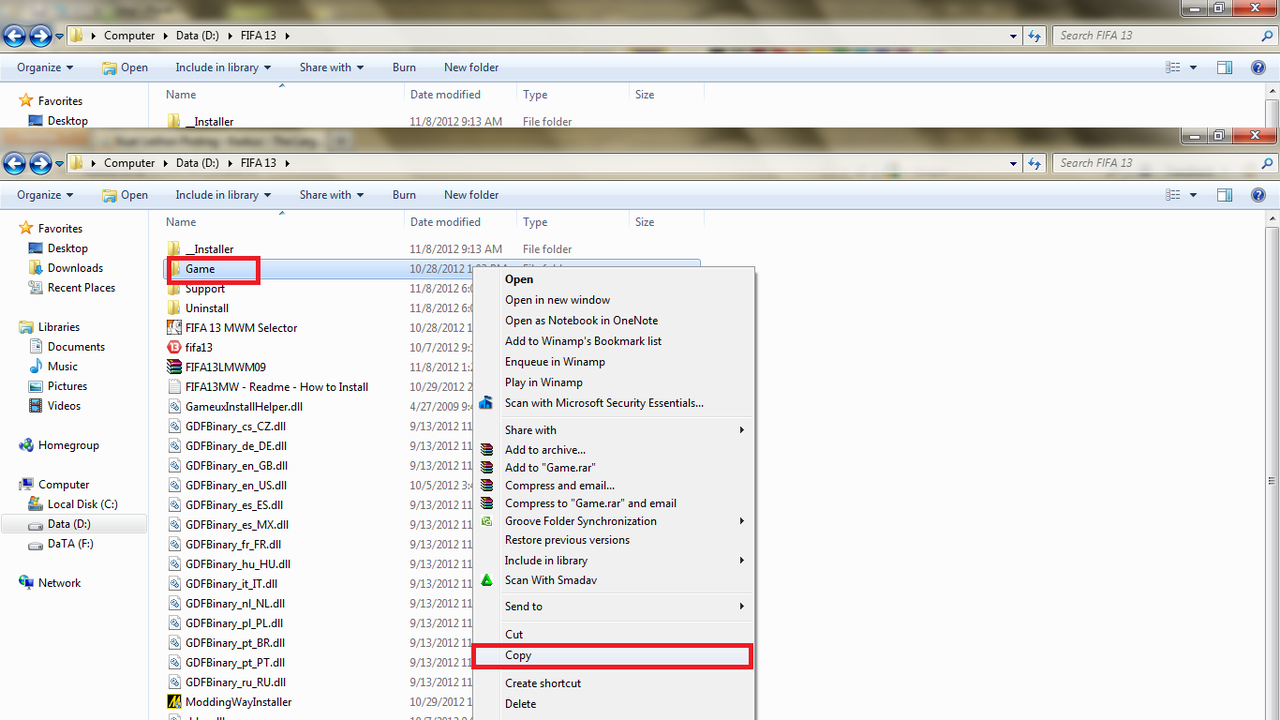Screen dimensions: 1280x720
Task: Open recent pages dropdown in front window
Action: point(60,163)
